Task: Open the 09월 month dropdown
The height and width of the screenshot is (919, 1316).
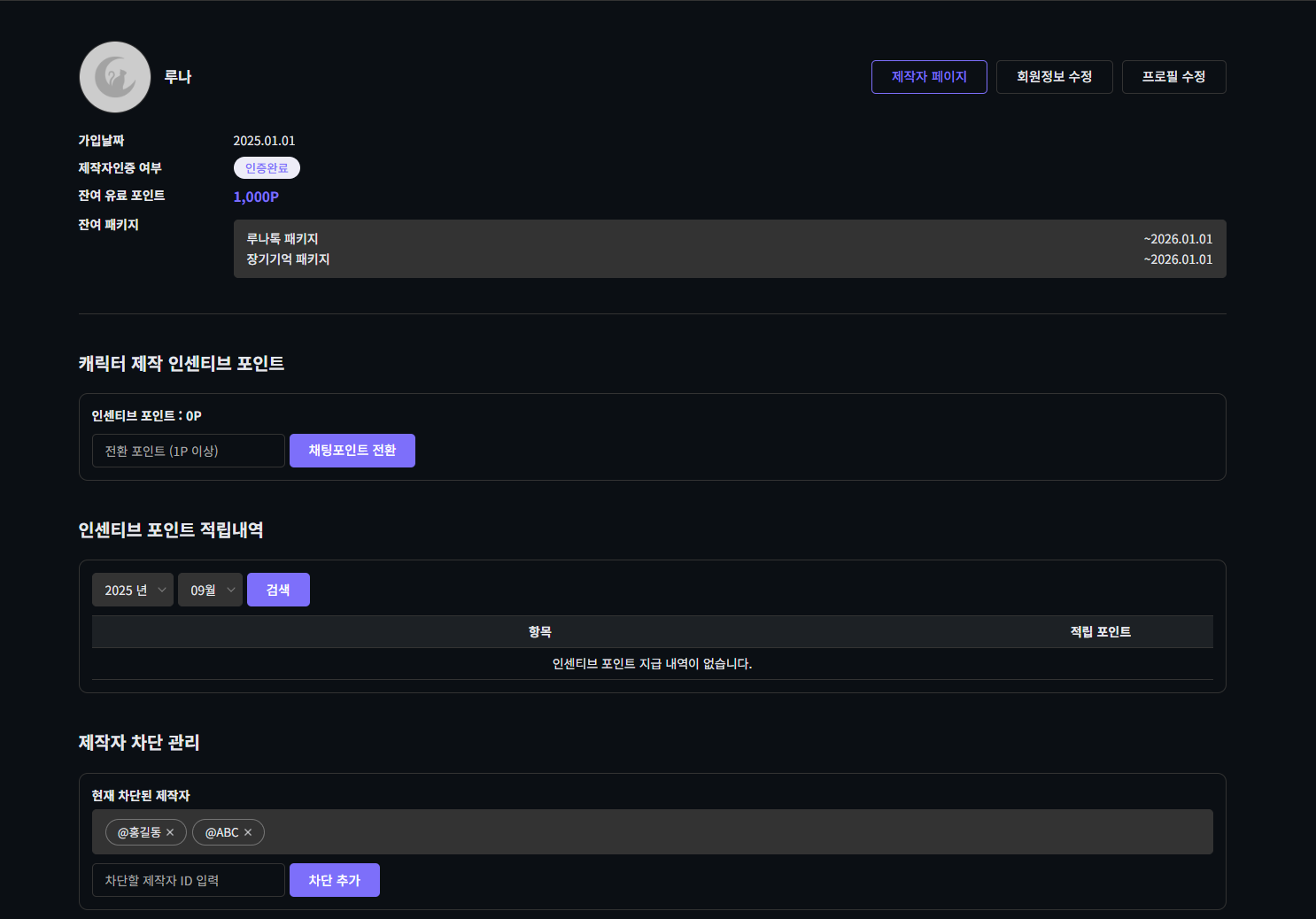Action: 210,590
